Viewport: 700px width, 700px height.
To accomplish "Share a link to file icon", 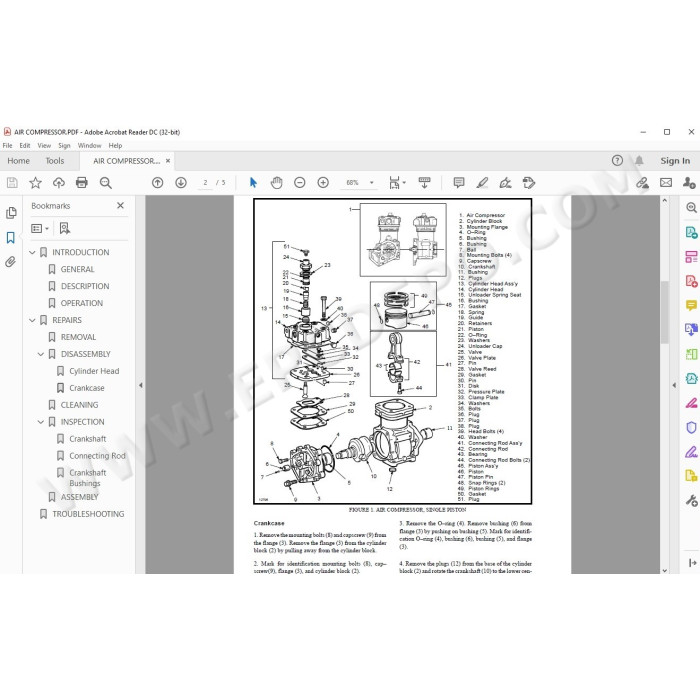I will point(642,183).
